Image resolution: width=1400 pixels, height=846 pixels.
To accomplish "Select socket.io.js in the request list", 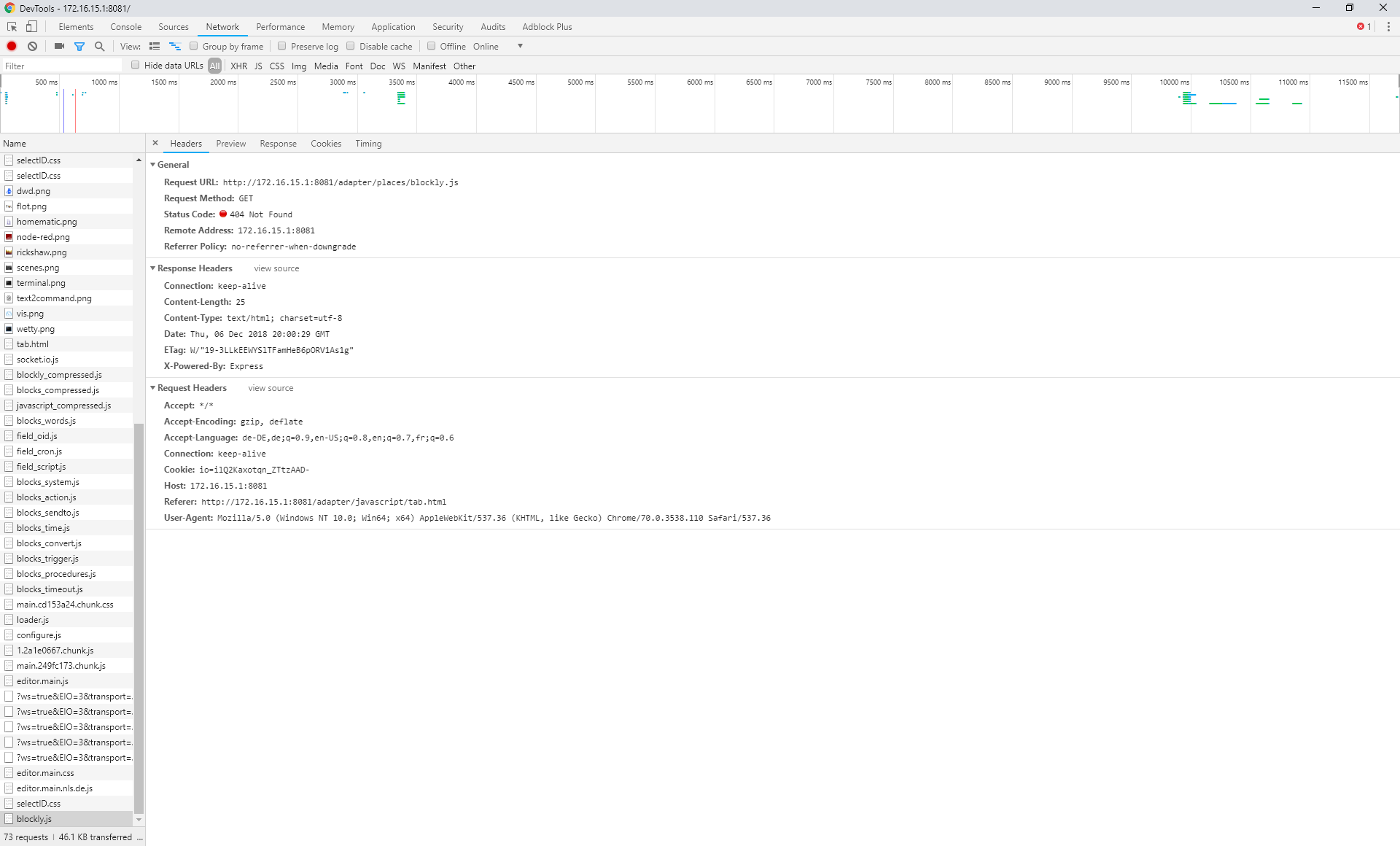I will (x=39, y=359).
